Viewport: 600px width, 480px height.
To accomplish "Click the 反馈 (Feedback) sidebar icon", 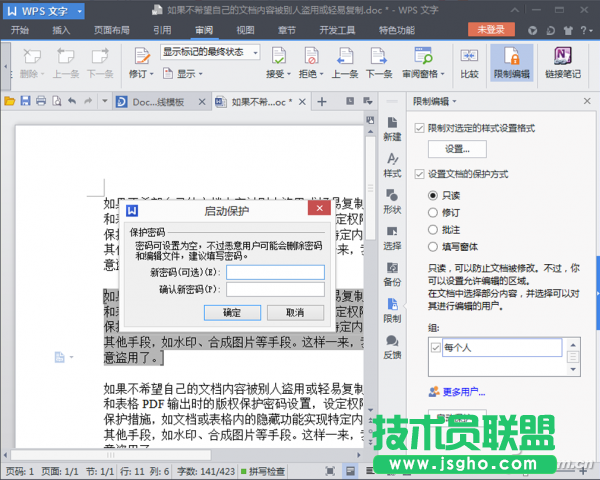I will coord(392,346).
